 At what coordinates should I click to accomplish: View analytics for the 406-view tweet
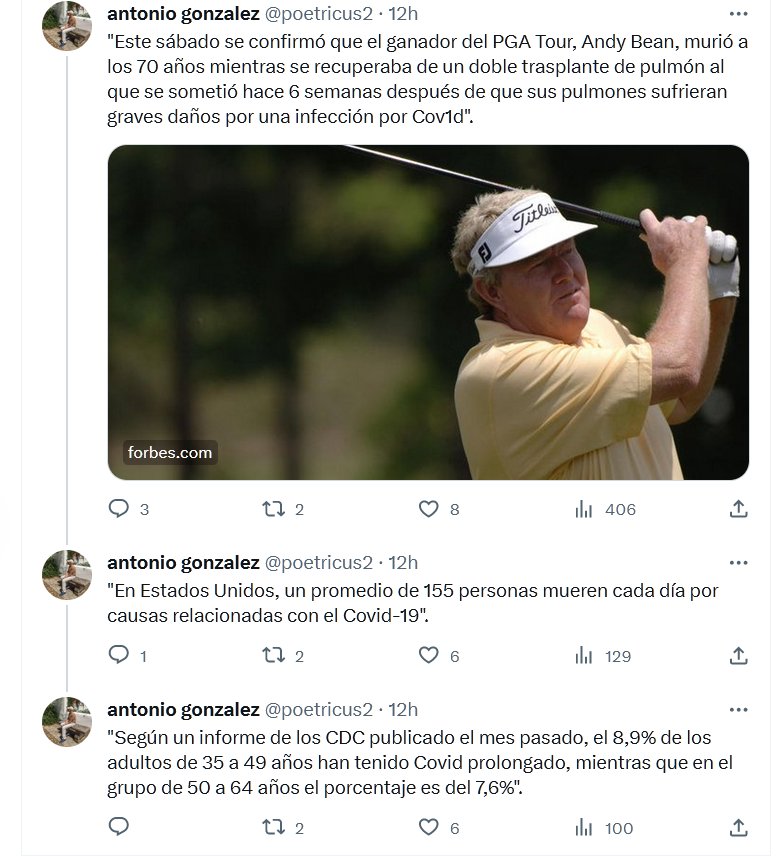(x=585, y=509)
